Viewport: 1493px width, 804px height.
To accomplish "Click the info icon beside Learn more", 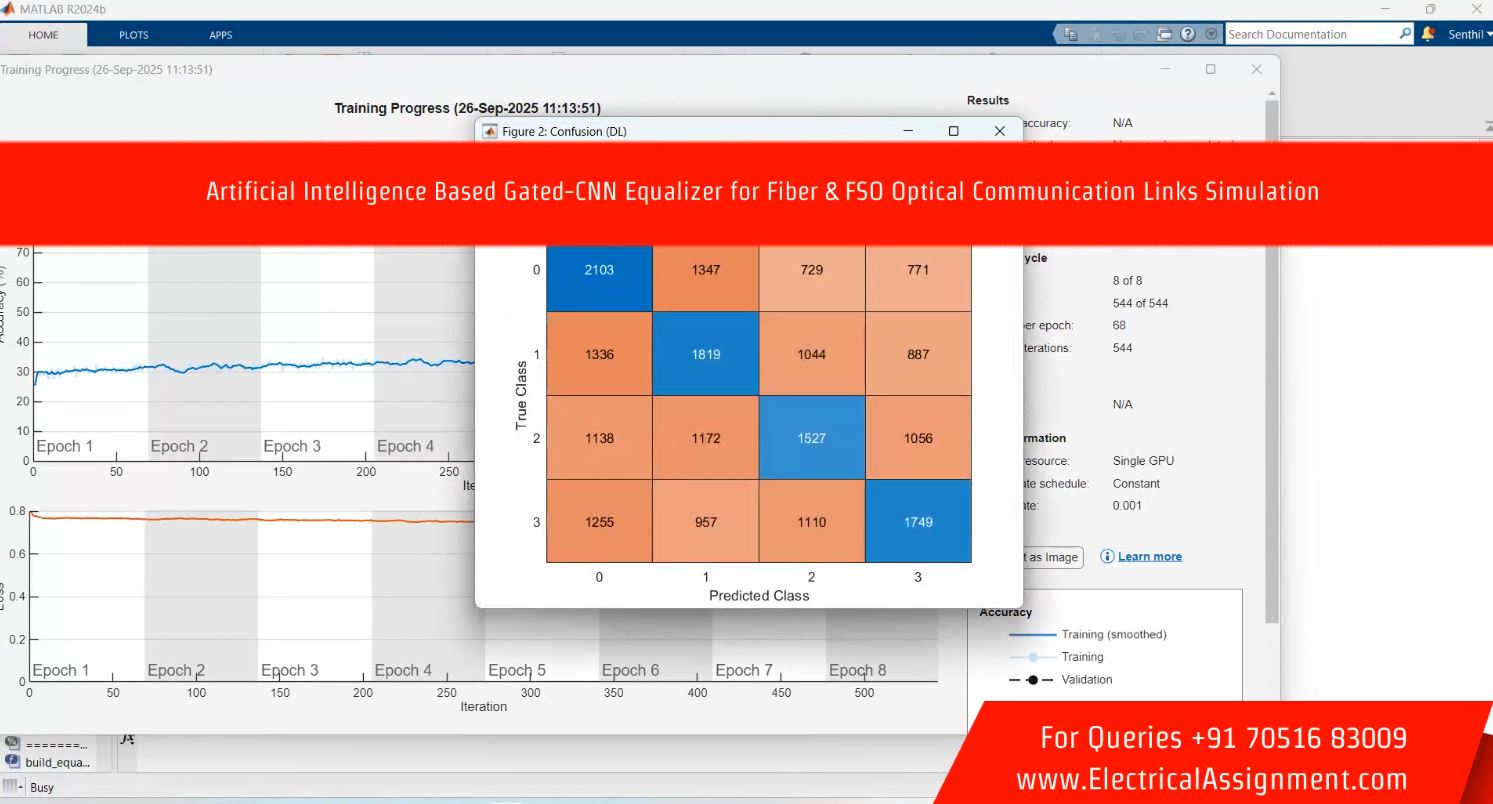I will (1107, 557).
